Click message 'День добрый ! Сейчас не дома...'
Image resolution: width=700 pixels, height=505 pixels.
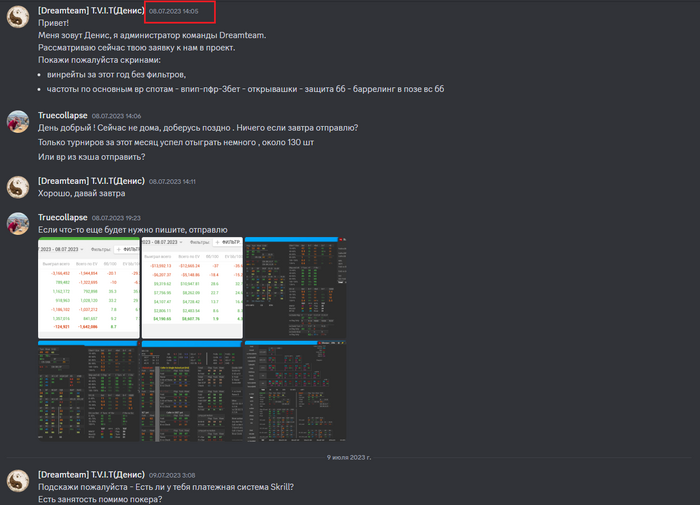[x=198, y=128]
